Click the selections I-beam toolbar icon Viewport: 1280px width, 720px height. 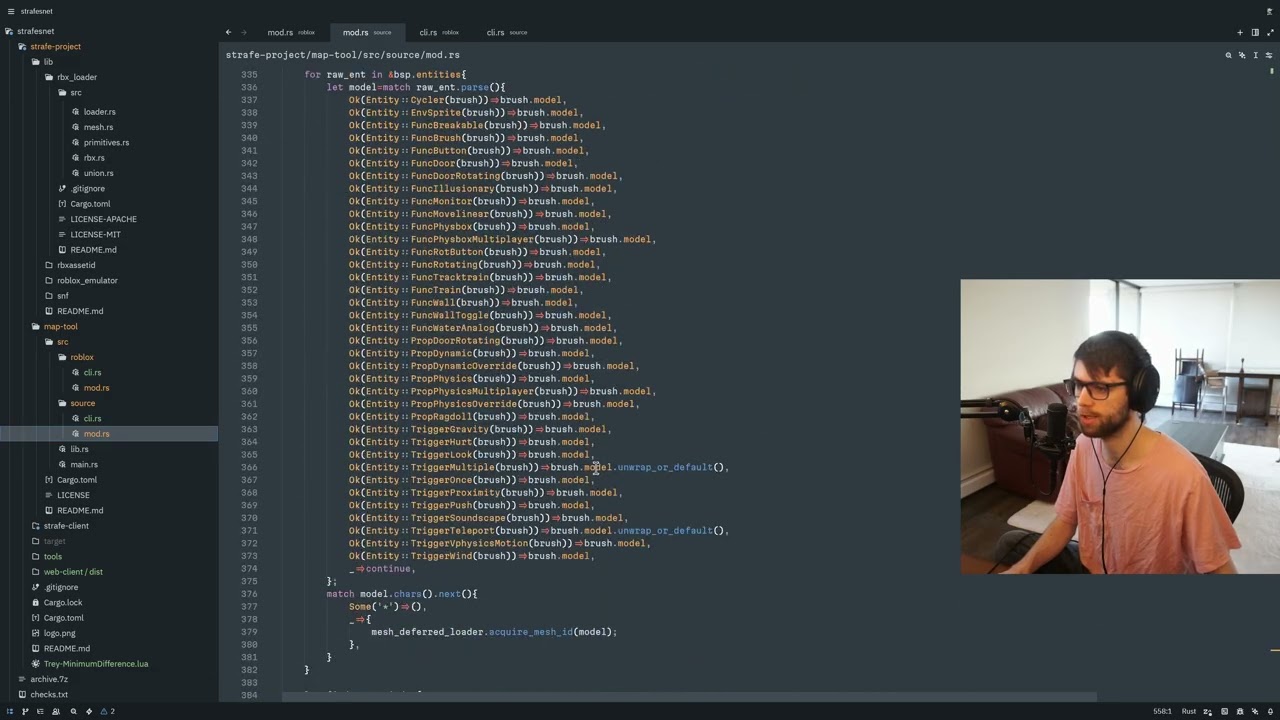click(x=1256, y=55)
